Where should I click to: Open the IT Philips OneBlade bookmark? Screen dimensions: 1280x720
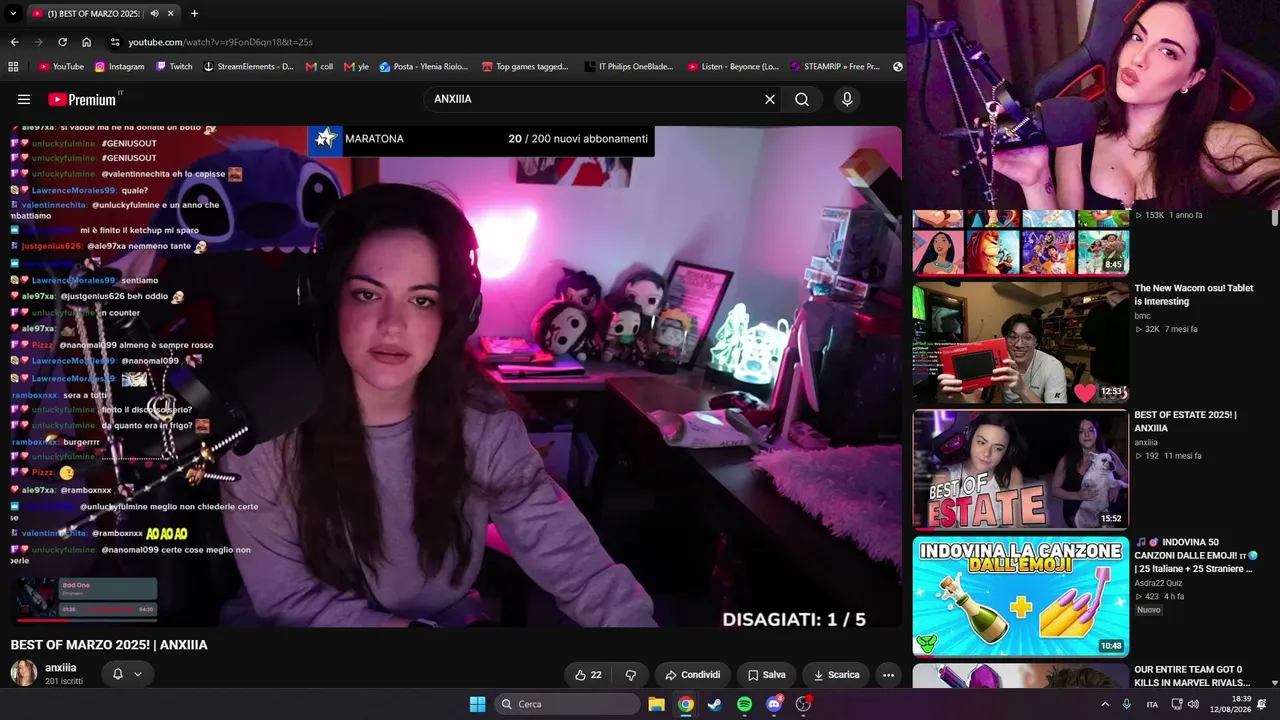tap(629, 67)
